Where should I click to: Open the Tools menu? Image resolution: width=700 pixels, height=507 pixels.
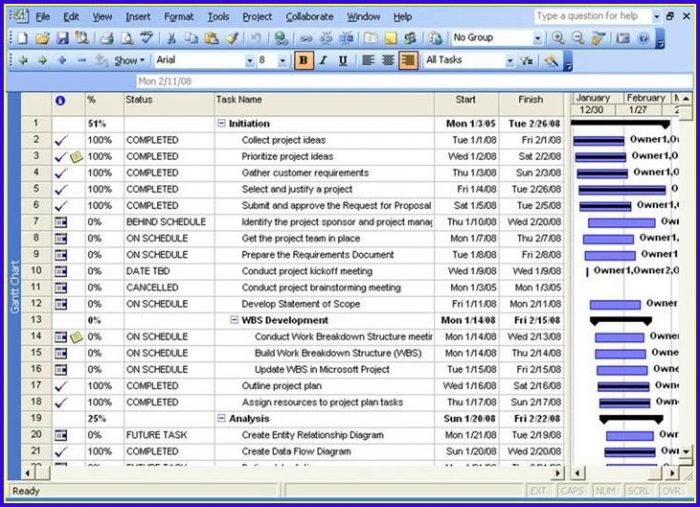[218, 17]
